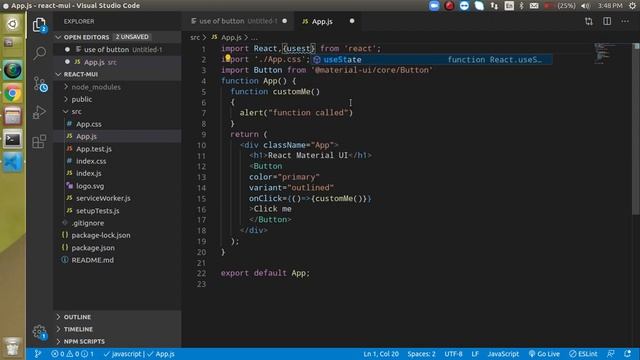Select App.js src in Open Editors

tap(118, 62)
